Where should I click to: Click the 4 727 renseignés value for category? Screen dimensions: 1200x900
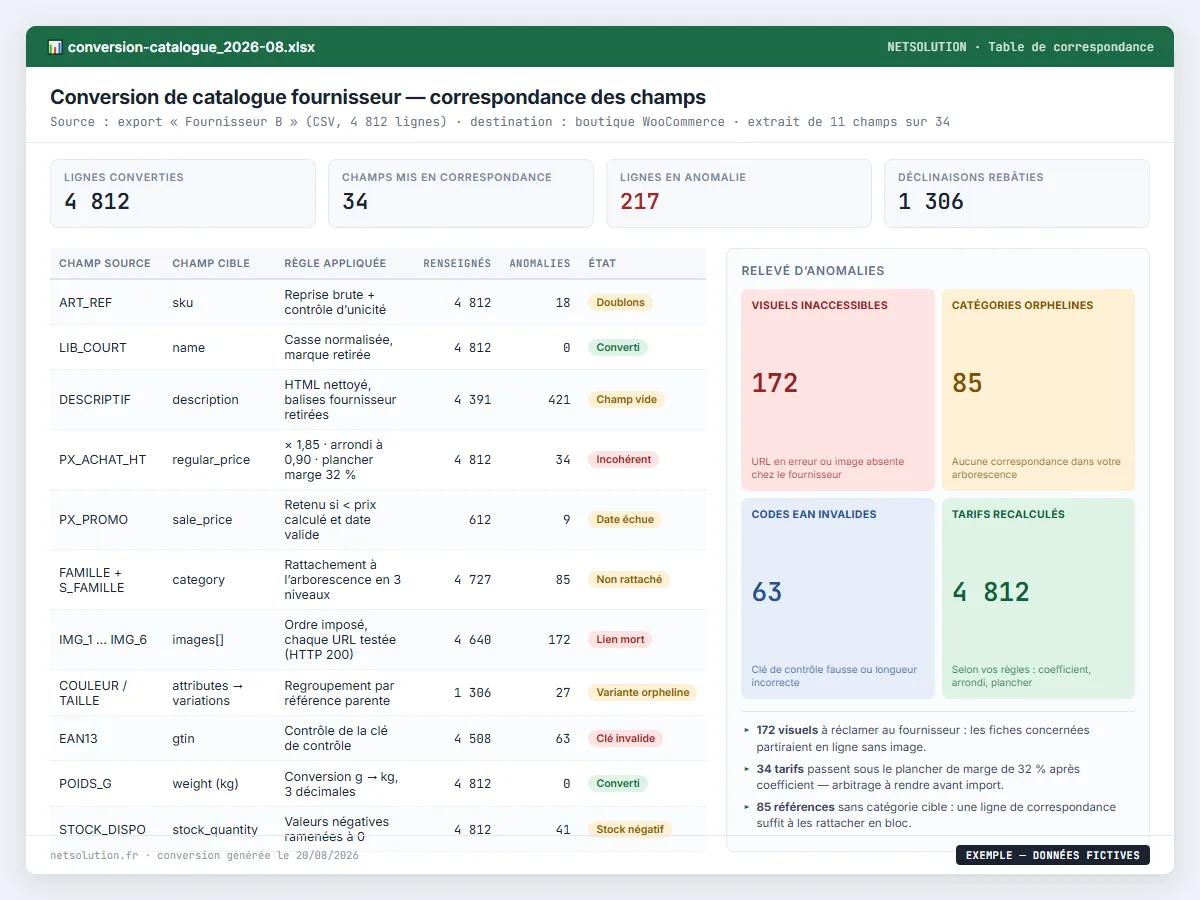tap(472, 579)
